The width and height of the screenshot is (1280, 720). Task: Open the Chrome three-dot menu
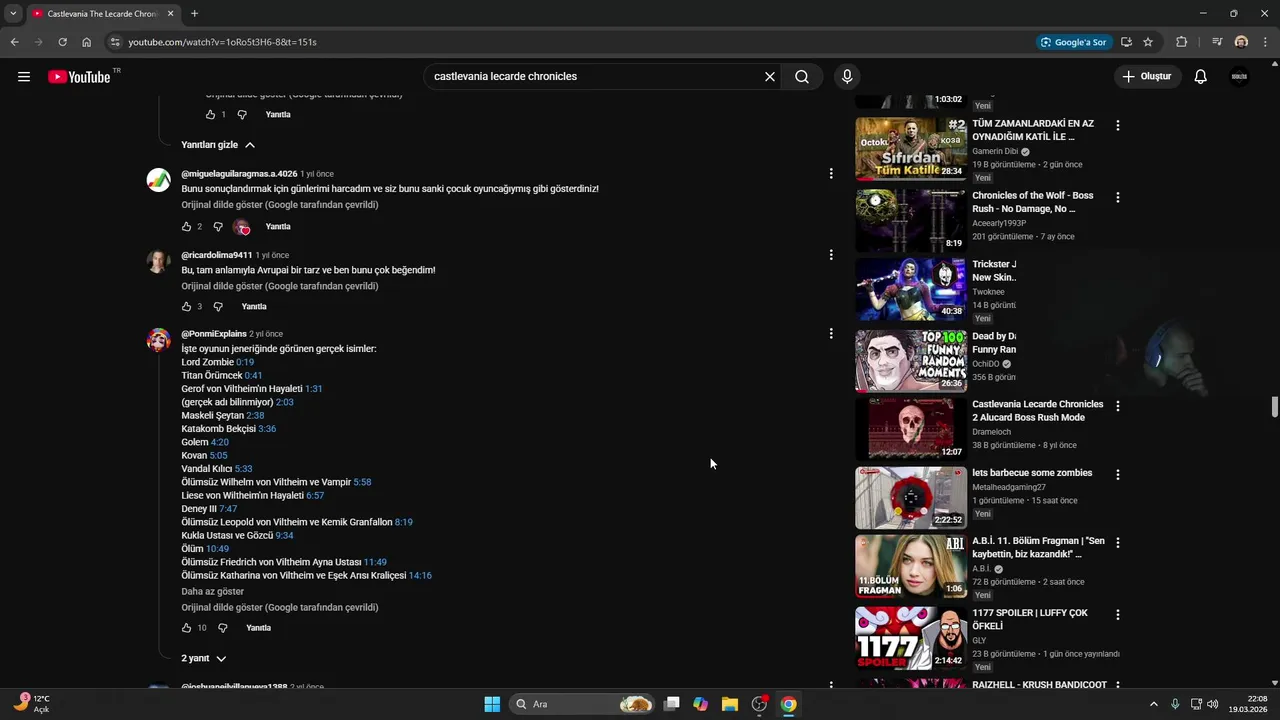pos(1265,42)
